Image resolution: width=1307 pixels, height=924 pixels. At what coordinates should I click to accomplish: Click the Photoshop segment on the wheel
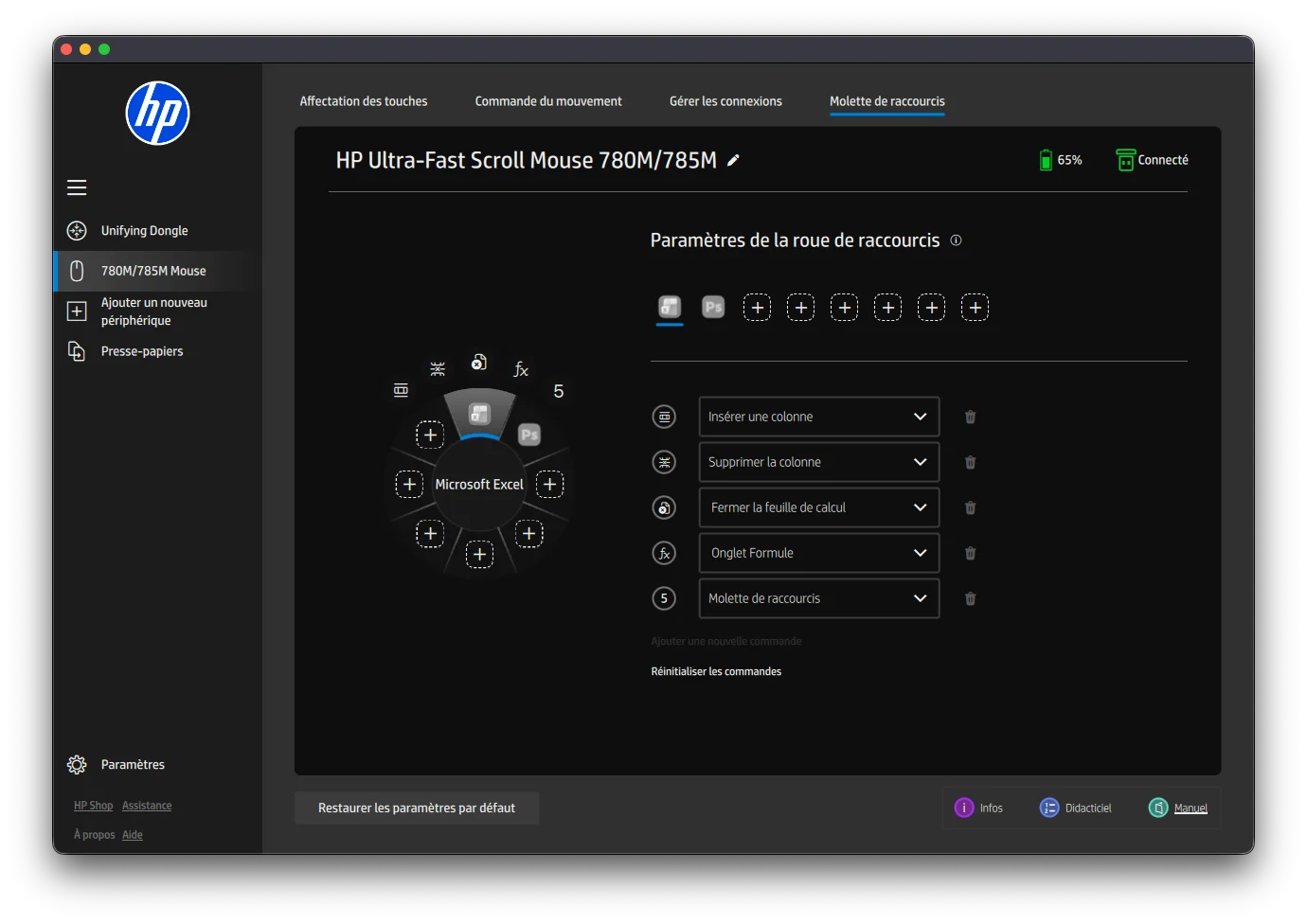[x=529, y=435]
